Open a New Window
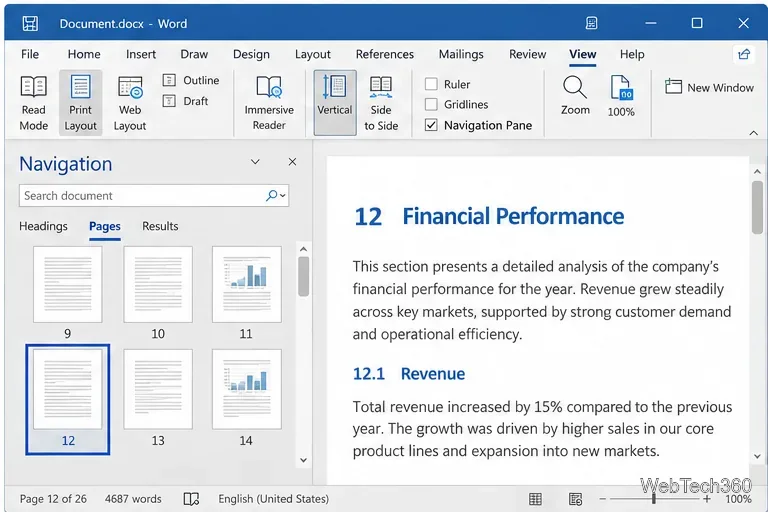 click(709, 87)
